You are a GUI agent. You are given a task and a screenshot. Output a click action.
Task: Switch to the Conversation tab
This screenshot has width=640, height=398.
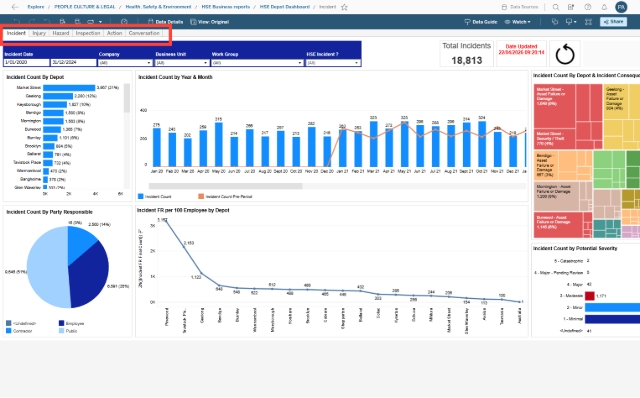(x=144, y=33)
